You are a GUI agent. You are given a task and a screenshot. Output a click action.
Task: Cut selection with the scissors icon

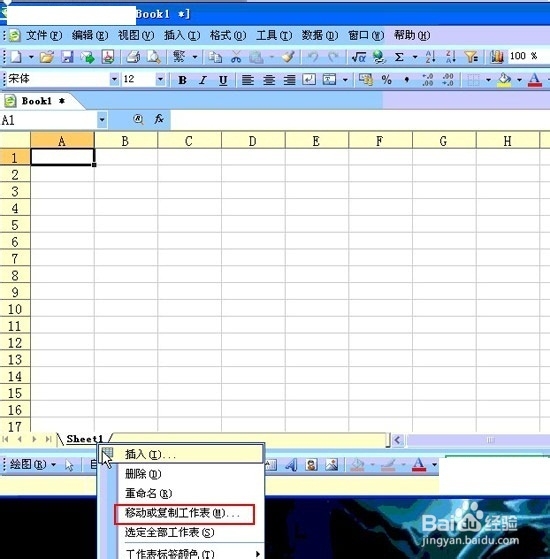pos(236,57)
